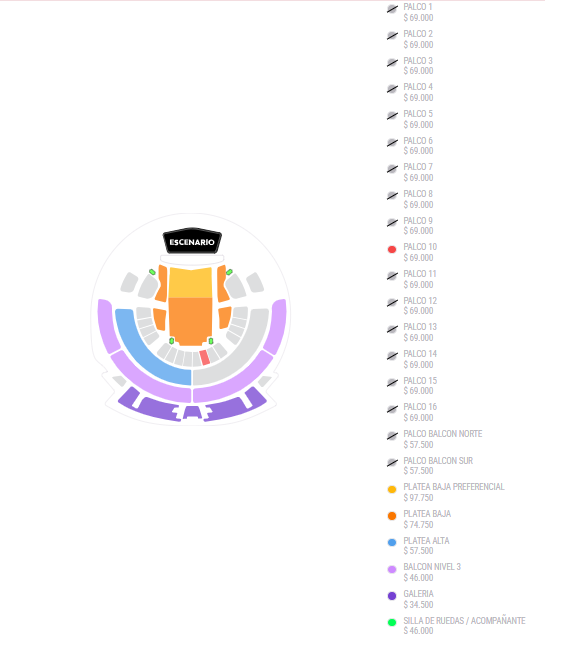Image resolution: width=565 pixels, height=649 pixels.
Task: Select the Palco Balcon Sur legend entry
Action: click(x=438, y=466)
